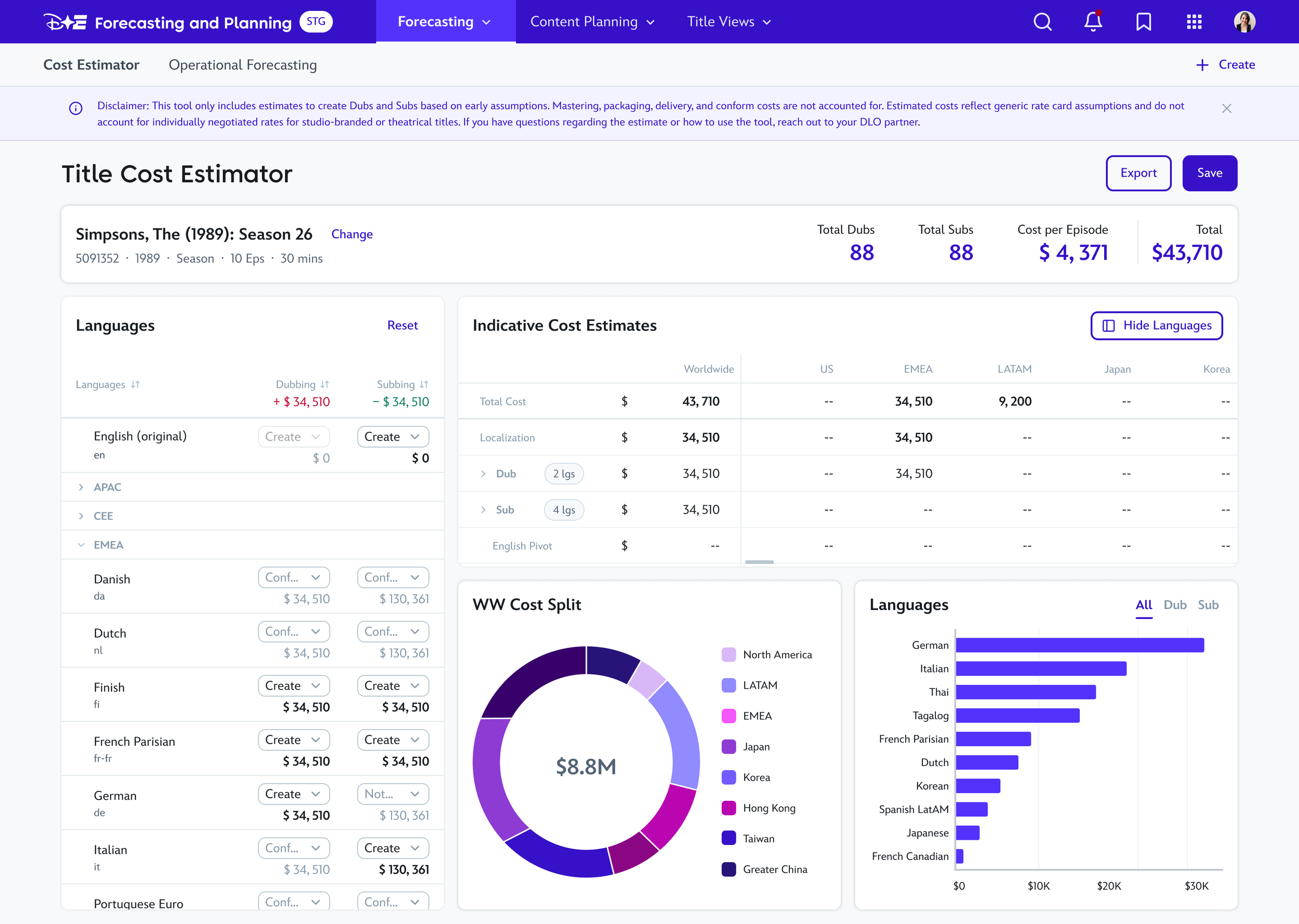Switch languages chart to Sub

pyautogui.click(x=1208, y=605)
